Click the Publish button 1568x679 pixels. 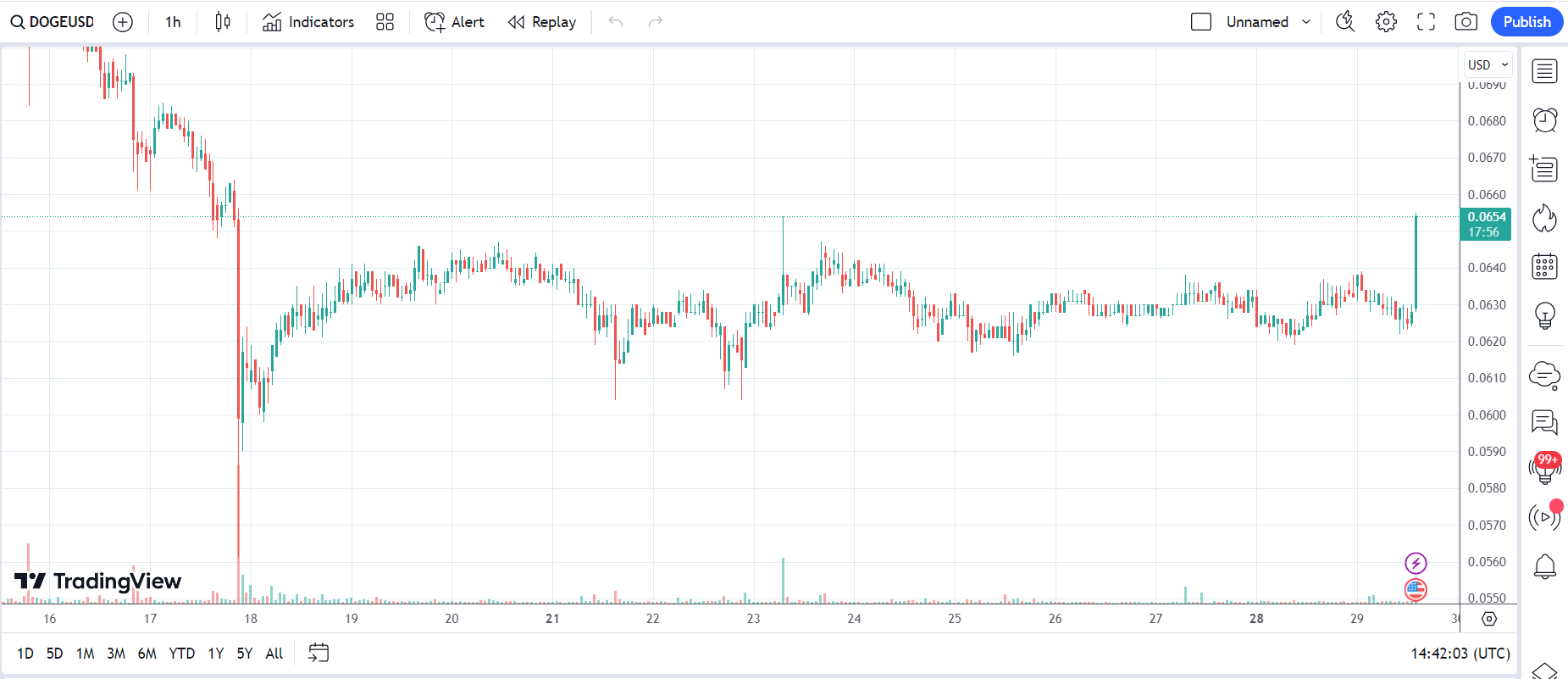(1526, 22)
